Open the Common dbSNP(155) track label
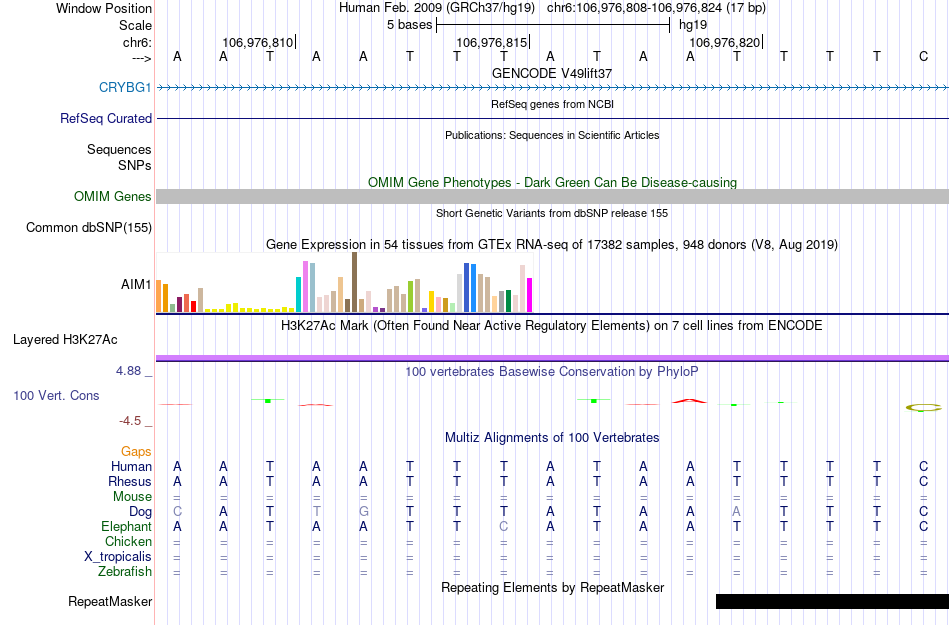Screen dimensions: 950x625 (x=88, y=228)
